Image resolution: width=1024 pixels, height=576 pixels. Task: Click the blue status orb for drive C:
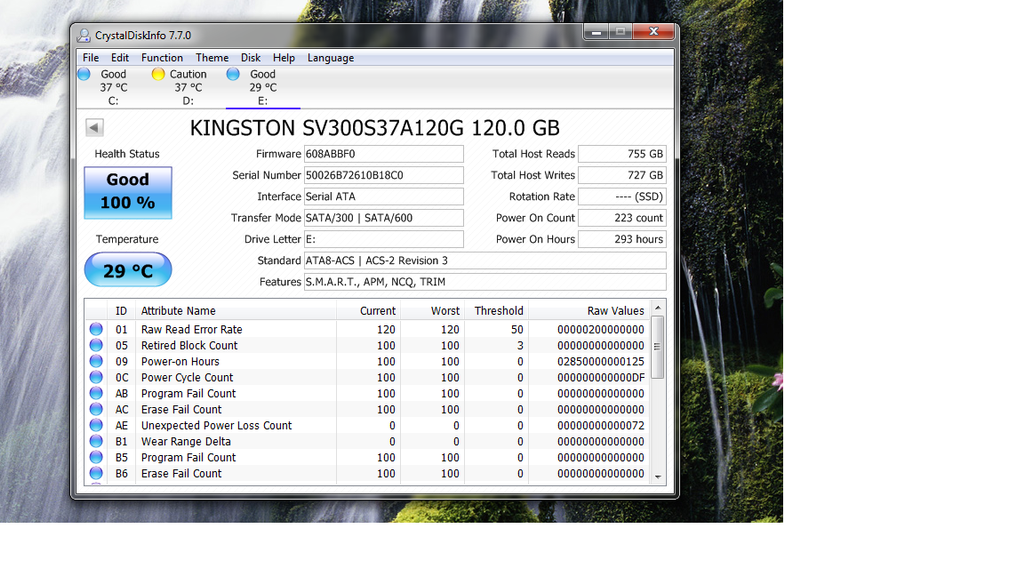(x=84, y=74)
